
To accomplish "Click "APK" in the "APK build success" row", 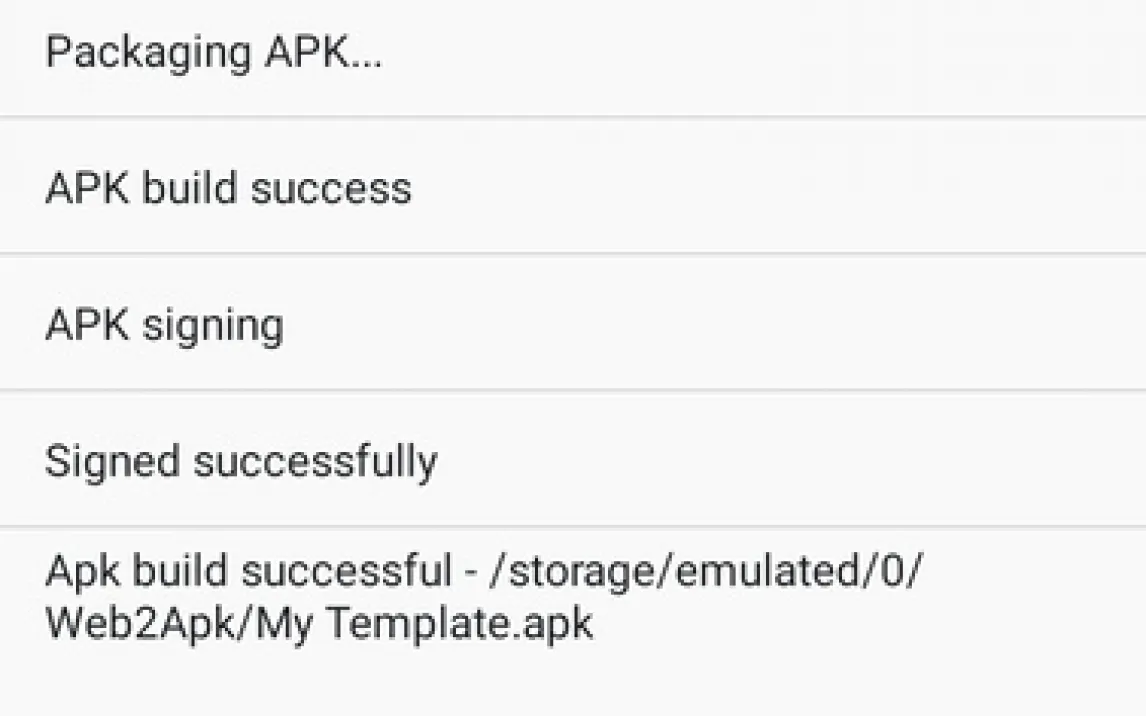I will point(87,189).
